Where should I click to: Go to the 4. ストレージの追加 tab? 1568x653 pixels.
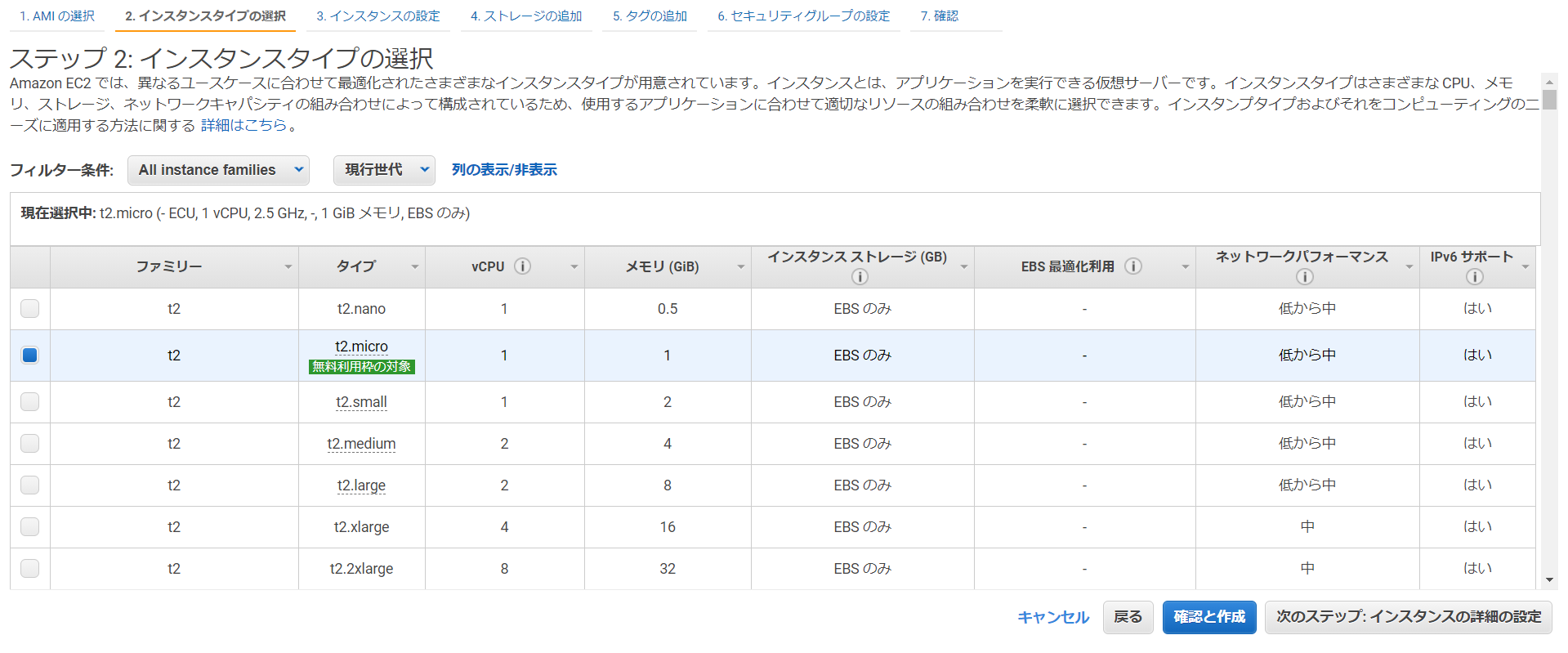tap(526, 16)
